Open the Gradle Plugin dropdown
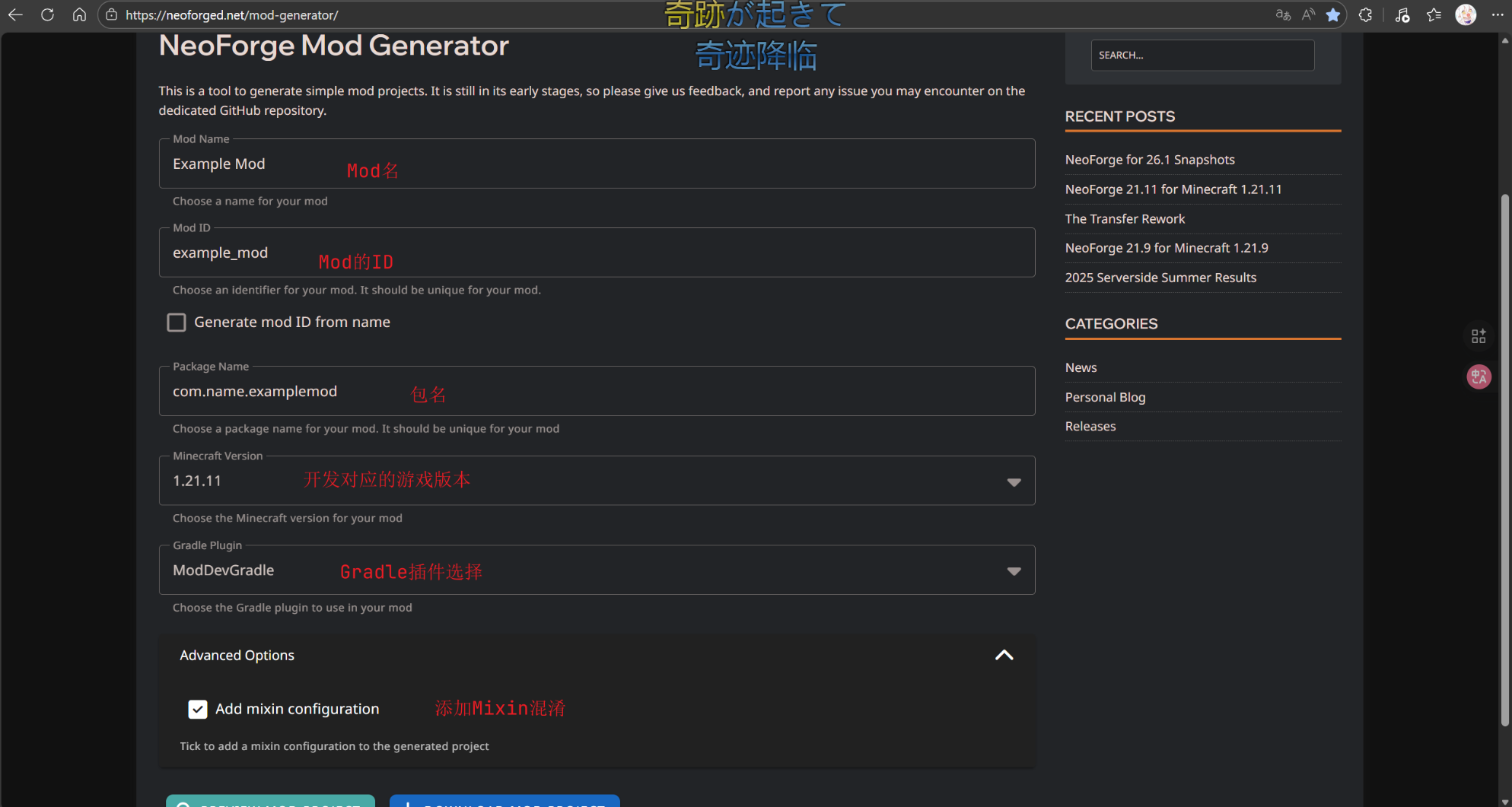The width and height of the screenshot is (1512, 807). coord(597,570)
